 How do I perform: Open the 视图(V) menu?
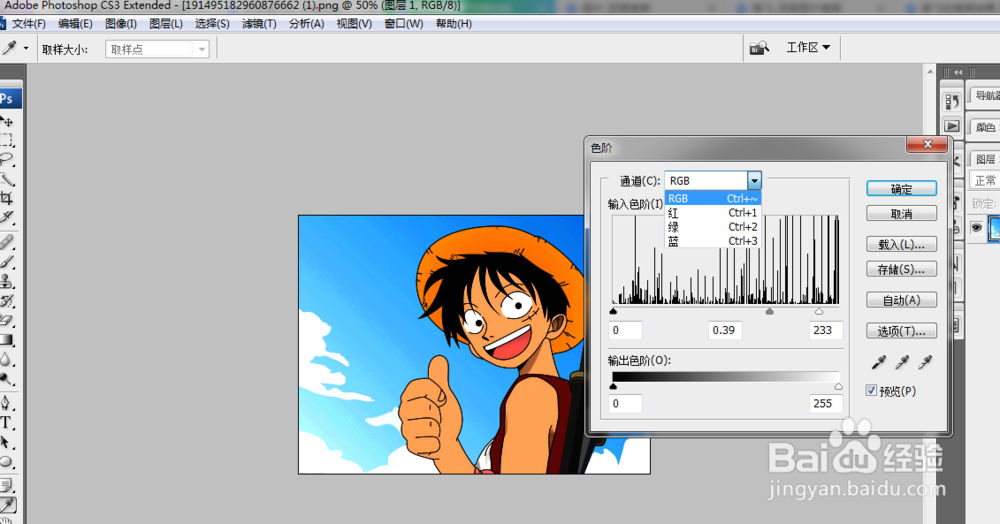(354, 24)
